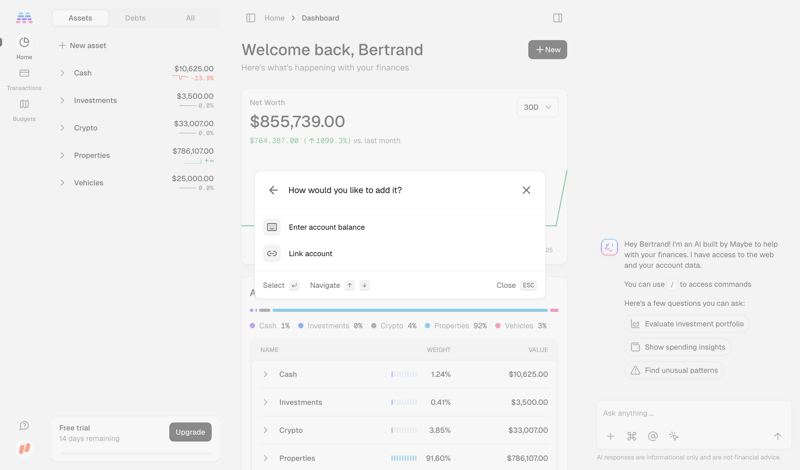Click the VALUE column header
Screen dimensions: 800x470
click(x=538, y=350)
